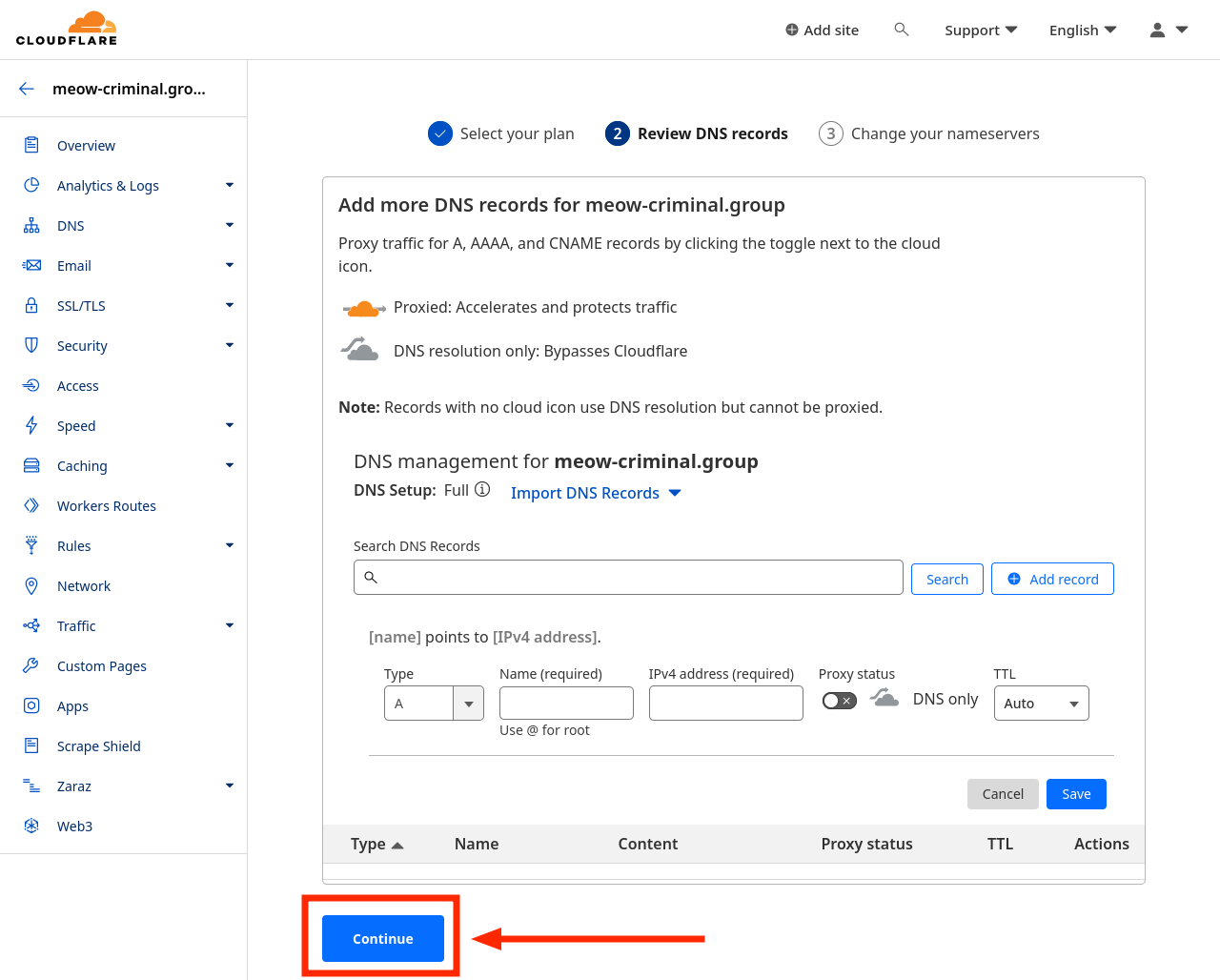Click the Analytics & Logs pie chart icon
This screenshot has width=1220, height=980.
(31, 185)
